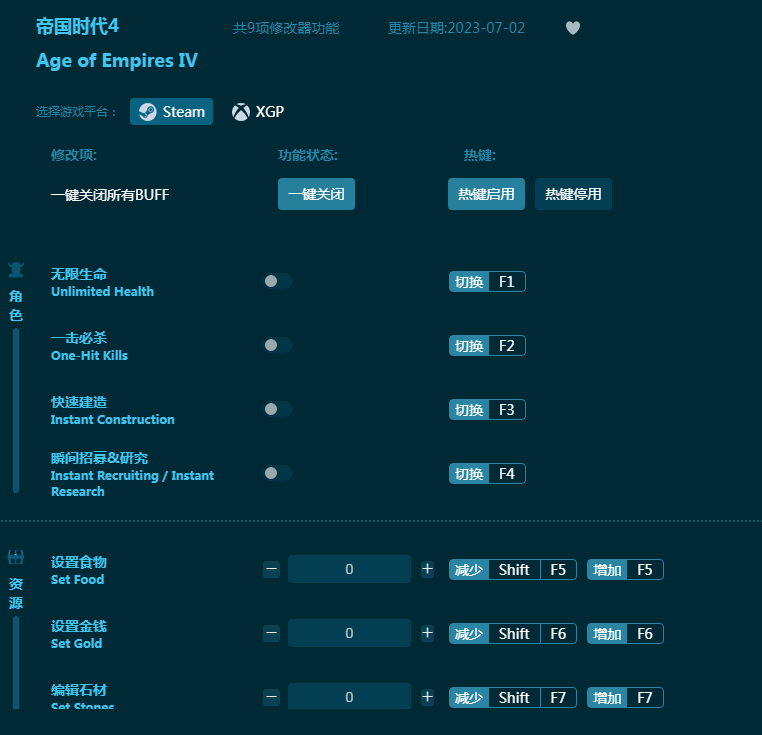Click 减少 Shift F7 hotkey for stones
This screenshot has width=762, height=735.
(513, 698)
